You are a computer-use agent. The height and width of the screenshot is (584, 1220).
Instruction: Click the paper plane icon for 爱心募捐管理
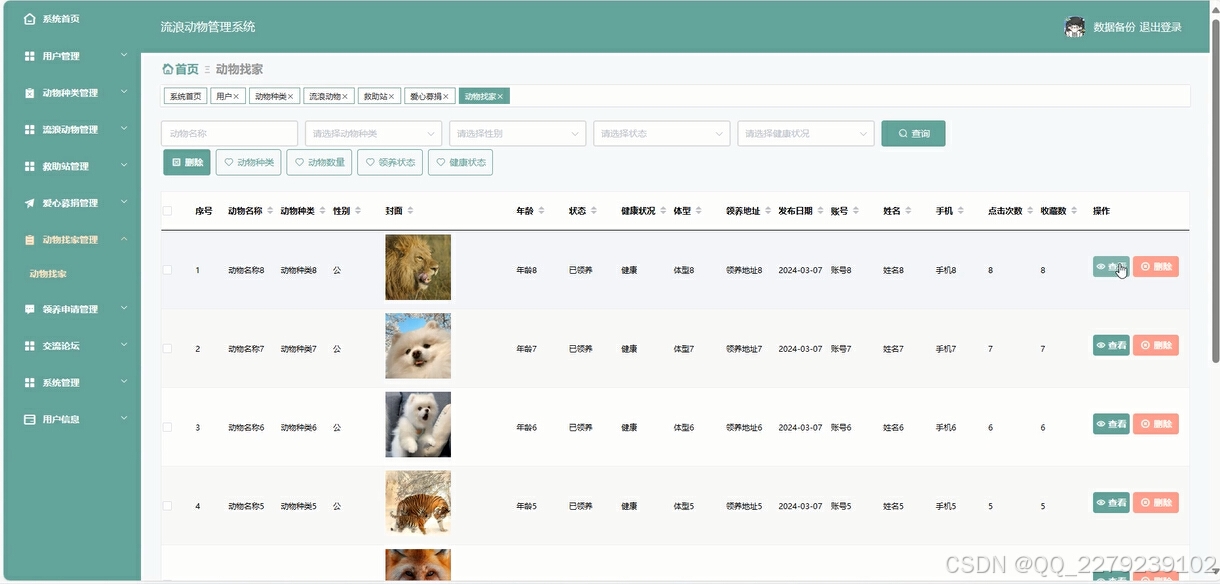pyautogui.click(x=30, y=203)
